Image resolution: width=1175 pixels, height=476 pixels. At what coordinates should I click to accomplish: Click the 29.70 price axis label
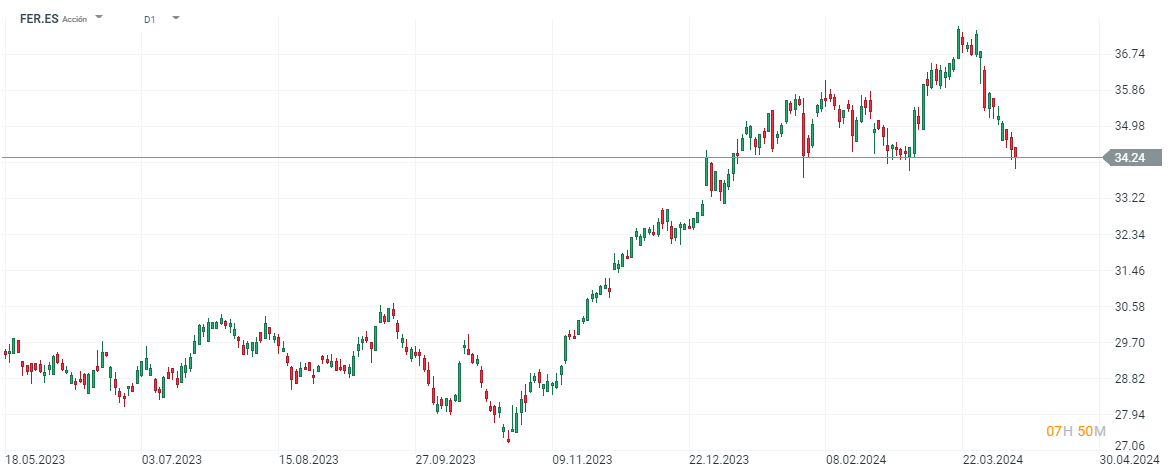point(1129,342)
